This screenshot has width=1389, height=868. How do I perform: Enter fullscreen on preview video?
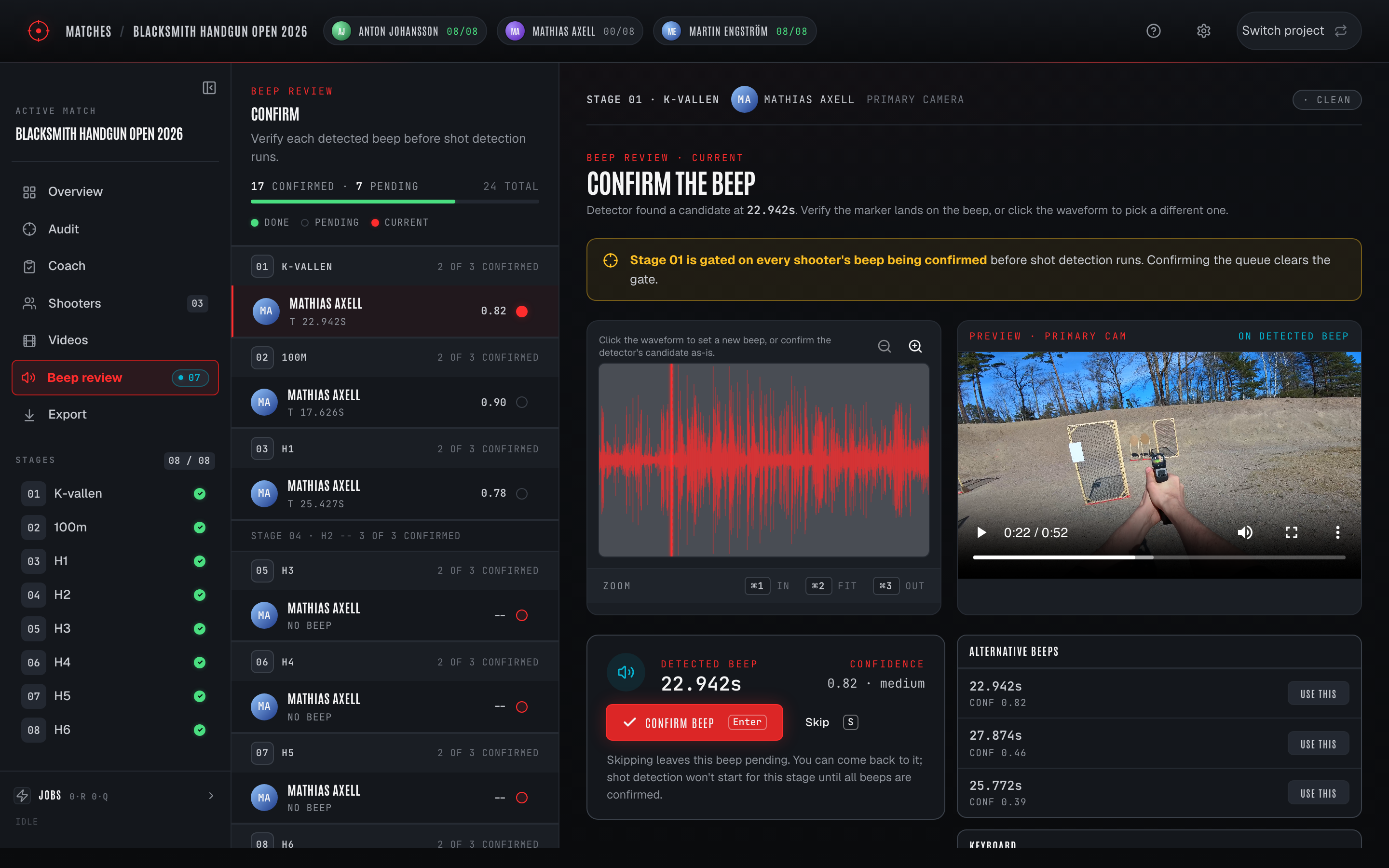(1292, 533)
